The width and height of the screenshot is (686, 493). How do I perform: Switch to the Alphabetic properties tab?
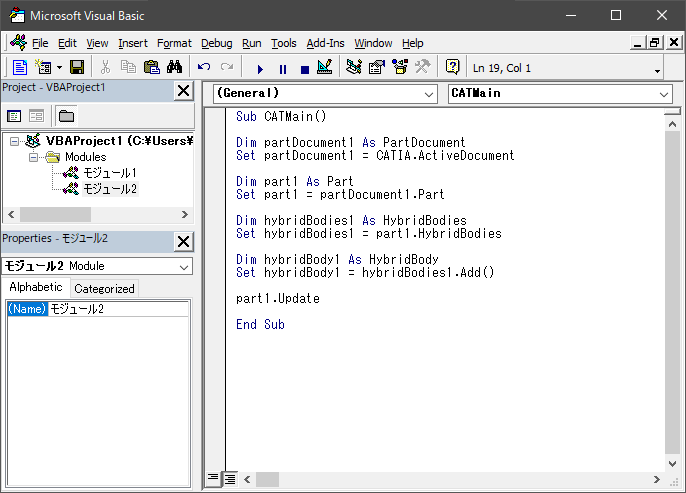36,287
